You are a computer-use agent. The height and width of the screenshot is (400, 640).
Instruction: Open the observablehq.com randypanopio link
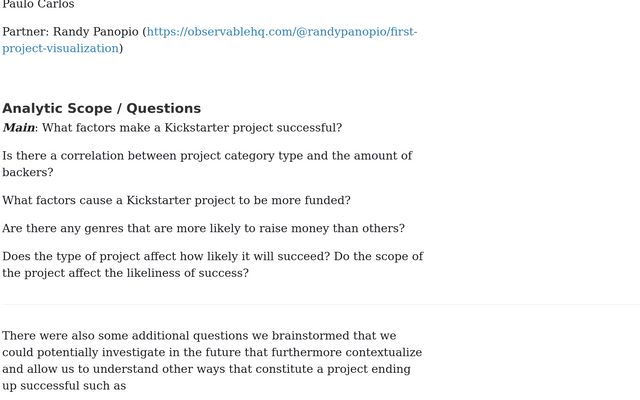point(282,32)
